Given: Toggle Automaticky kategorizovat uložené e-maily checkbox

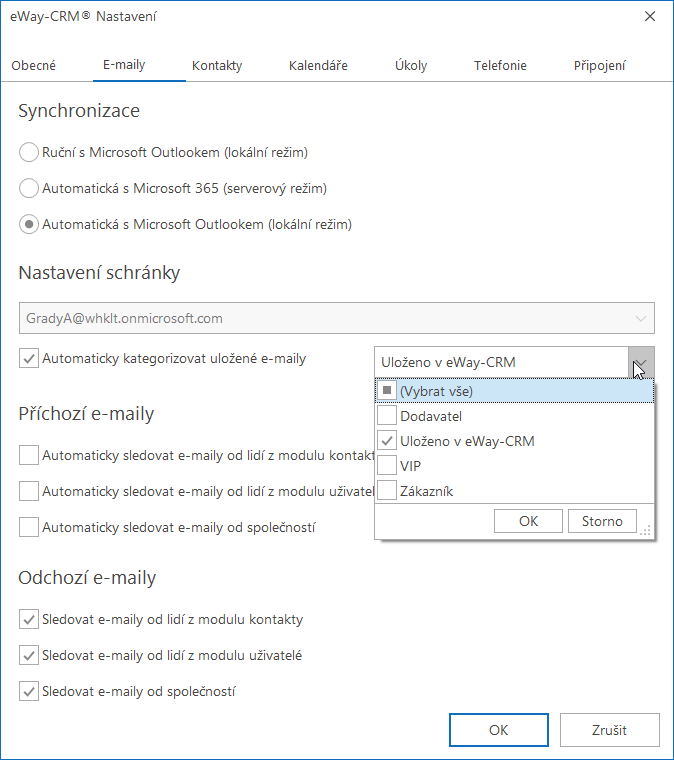Looking at the screenshot, I should pos(29,359).
